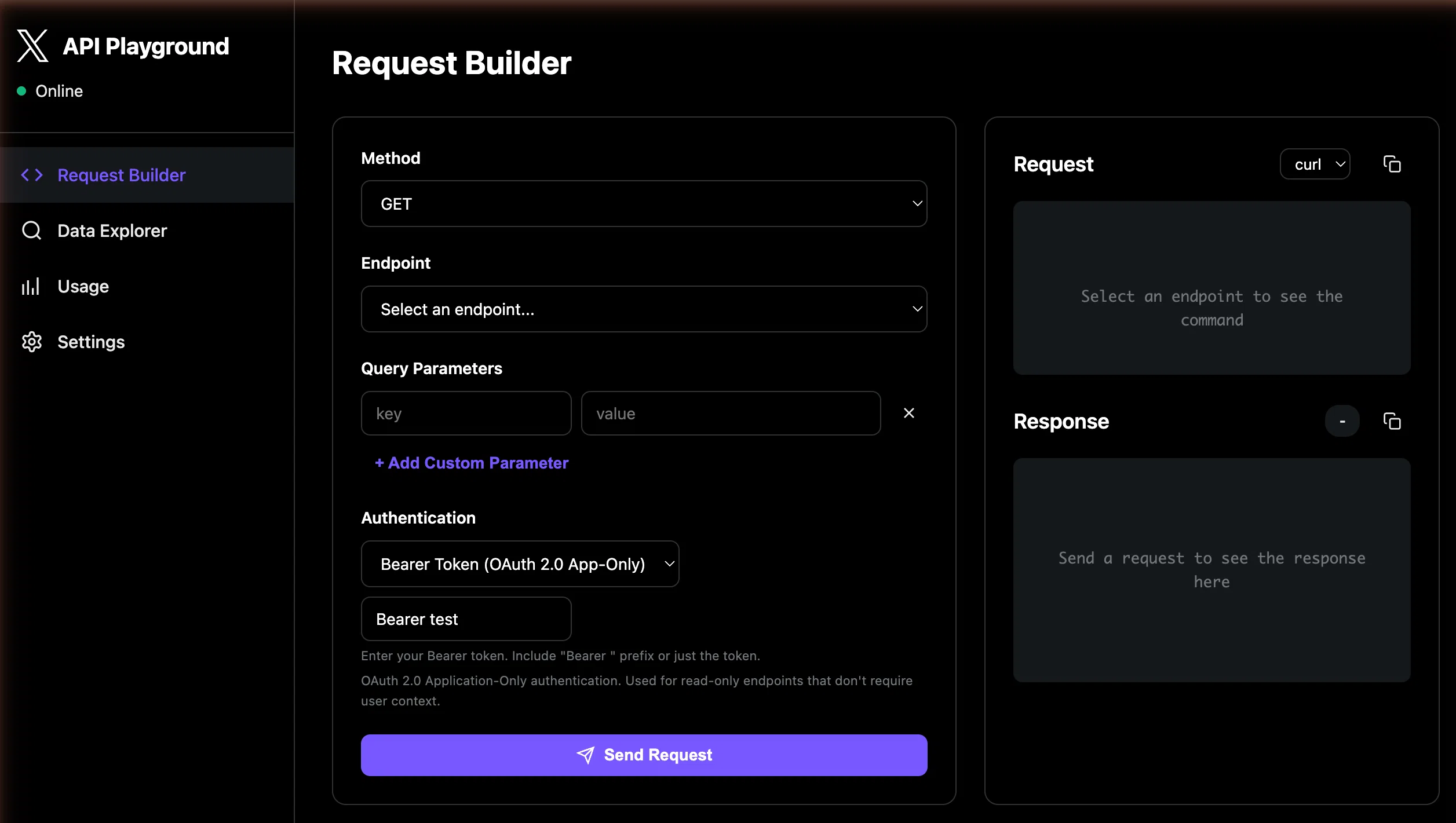The height and width of the screenshot is (823, 1456).
Task: Click the Data Explorer magnifier icon
Action: point(32,231)
